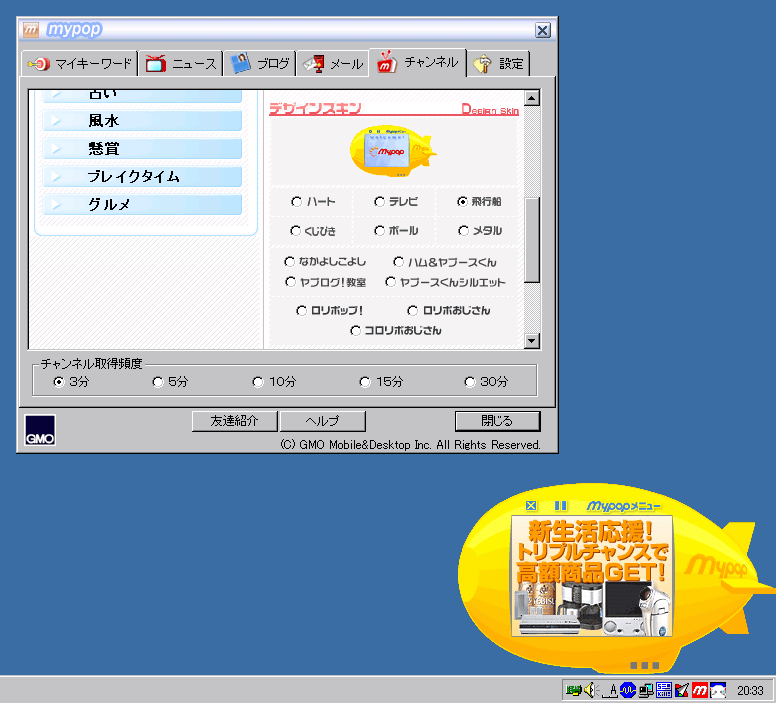Click the 新生活応援 ad banner in blimp
This screenshot has height=703, width=776.
point(592,576)
